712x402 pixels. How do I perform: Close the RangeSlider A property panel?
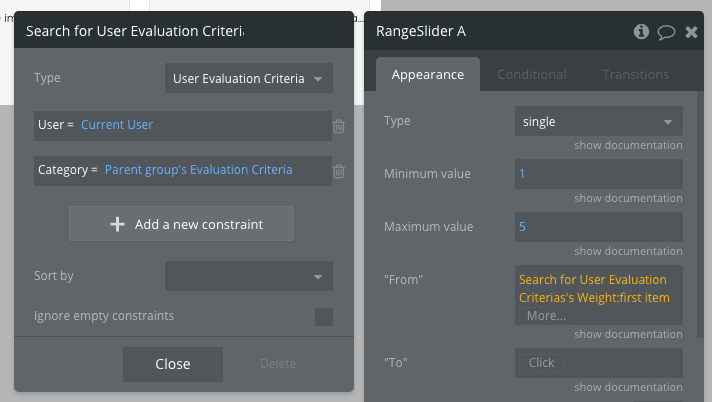[691, 31]
